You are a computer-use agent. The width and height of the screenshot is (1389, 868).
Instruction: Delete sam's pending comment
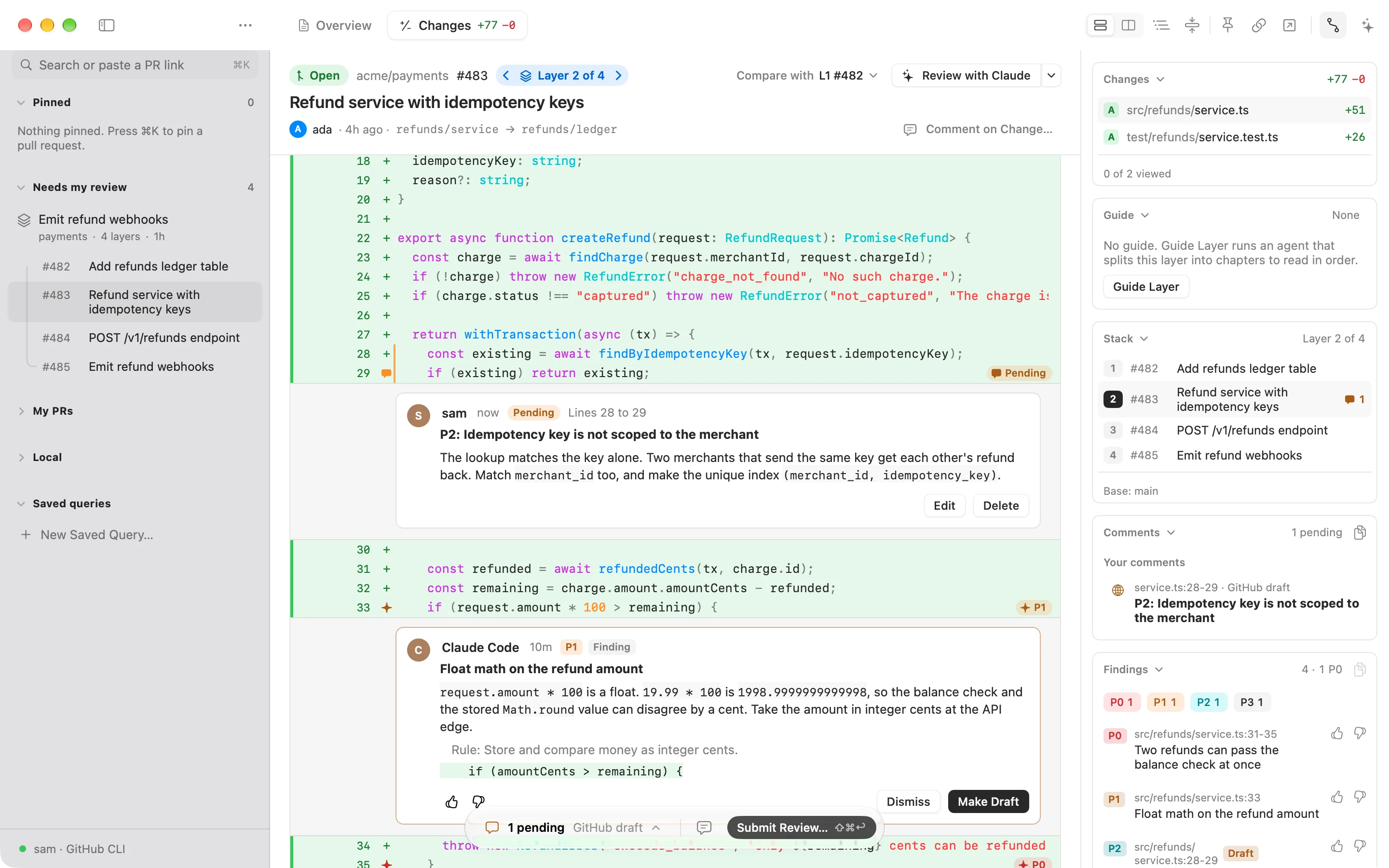(x=1000, y=505)
